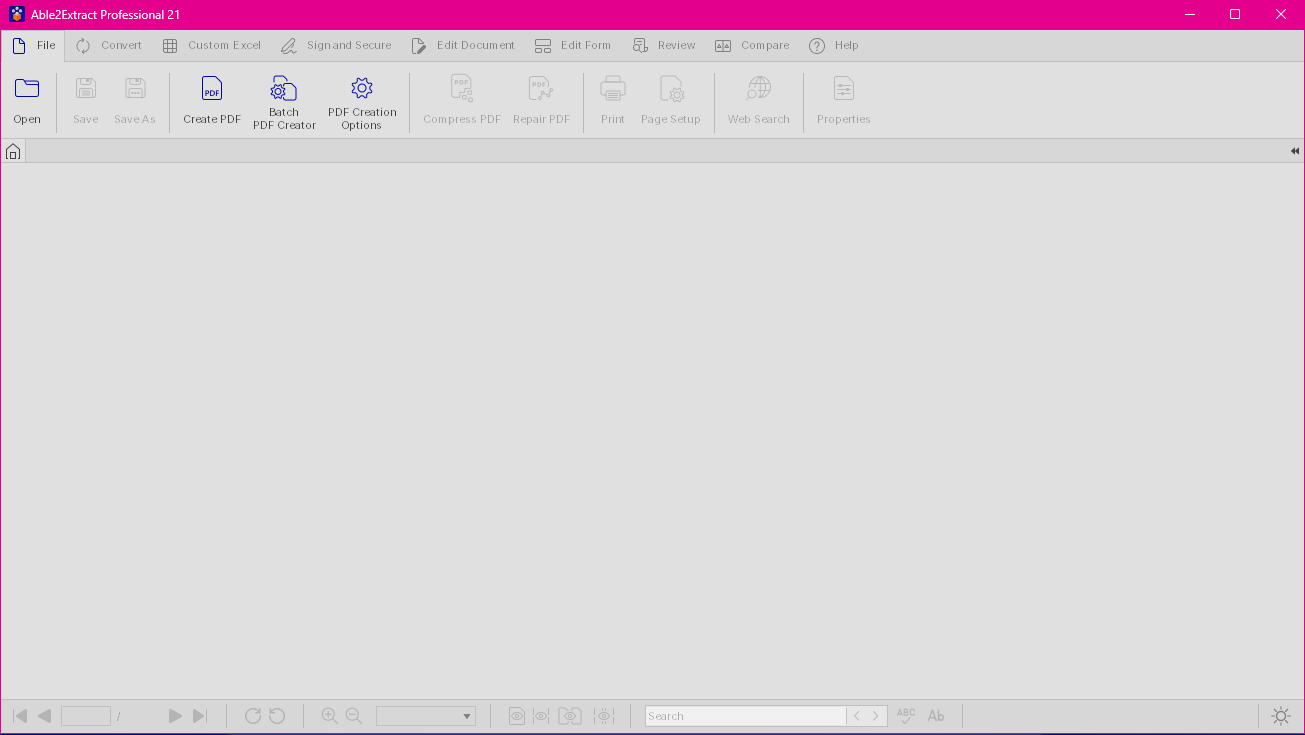Open PDF Creation Options
The width and height of the screenshot is (1305, 735).
pos(362,89)
